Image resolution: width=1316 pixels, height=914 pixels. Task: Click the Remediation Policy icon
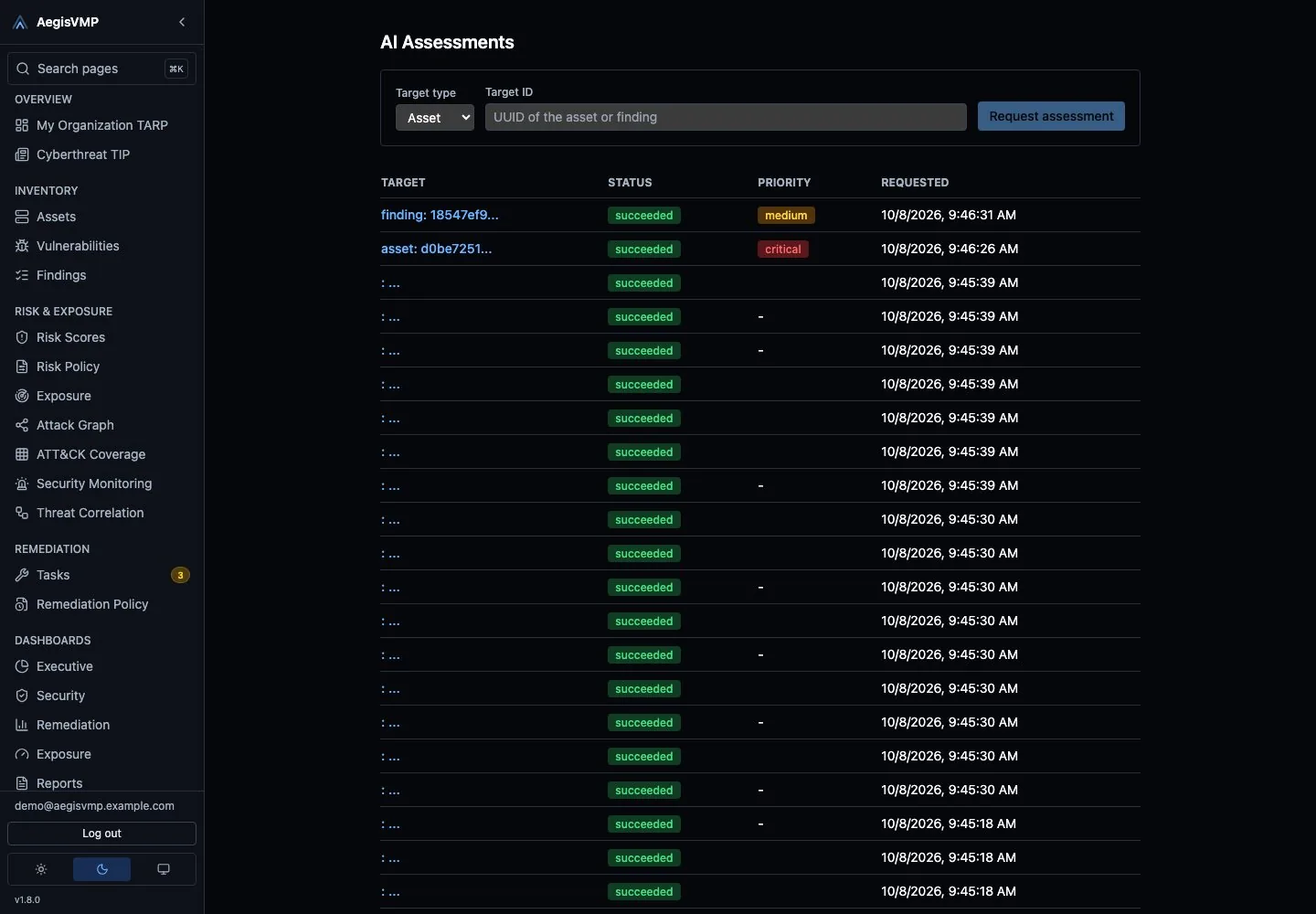[x=22, y=604]
